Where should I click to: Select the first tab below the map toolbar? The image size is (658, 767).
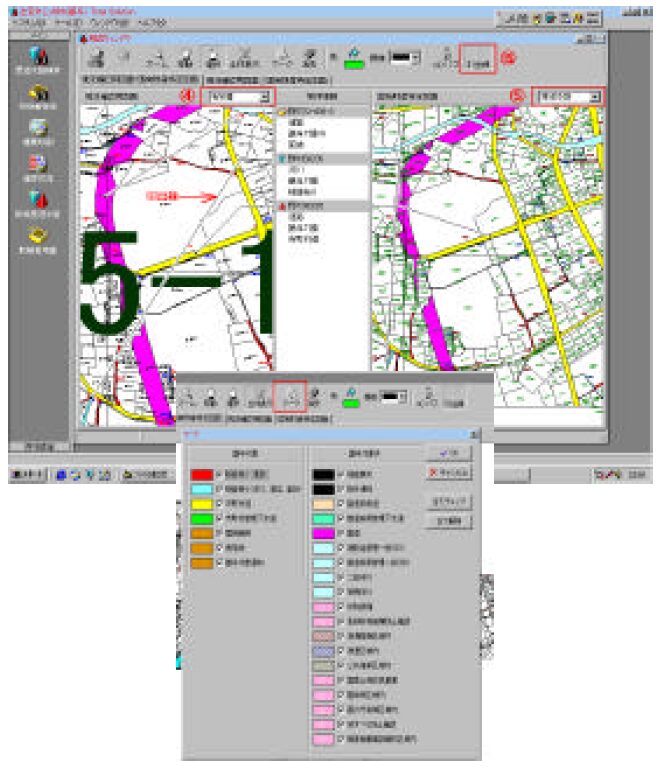(139, 78)
